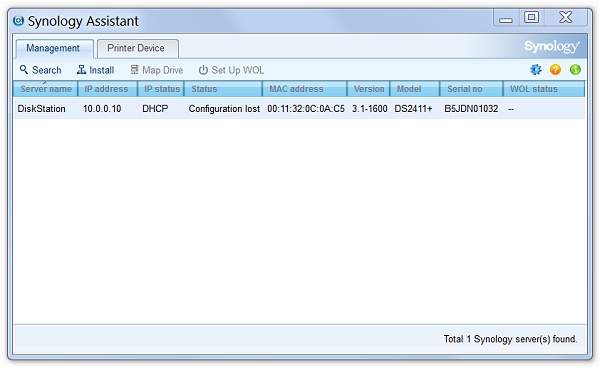Sort by MAC address column header
This screenshot has height=368, width=600.
[305, 89]
